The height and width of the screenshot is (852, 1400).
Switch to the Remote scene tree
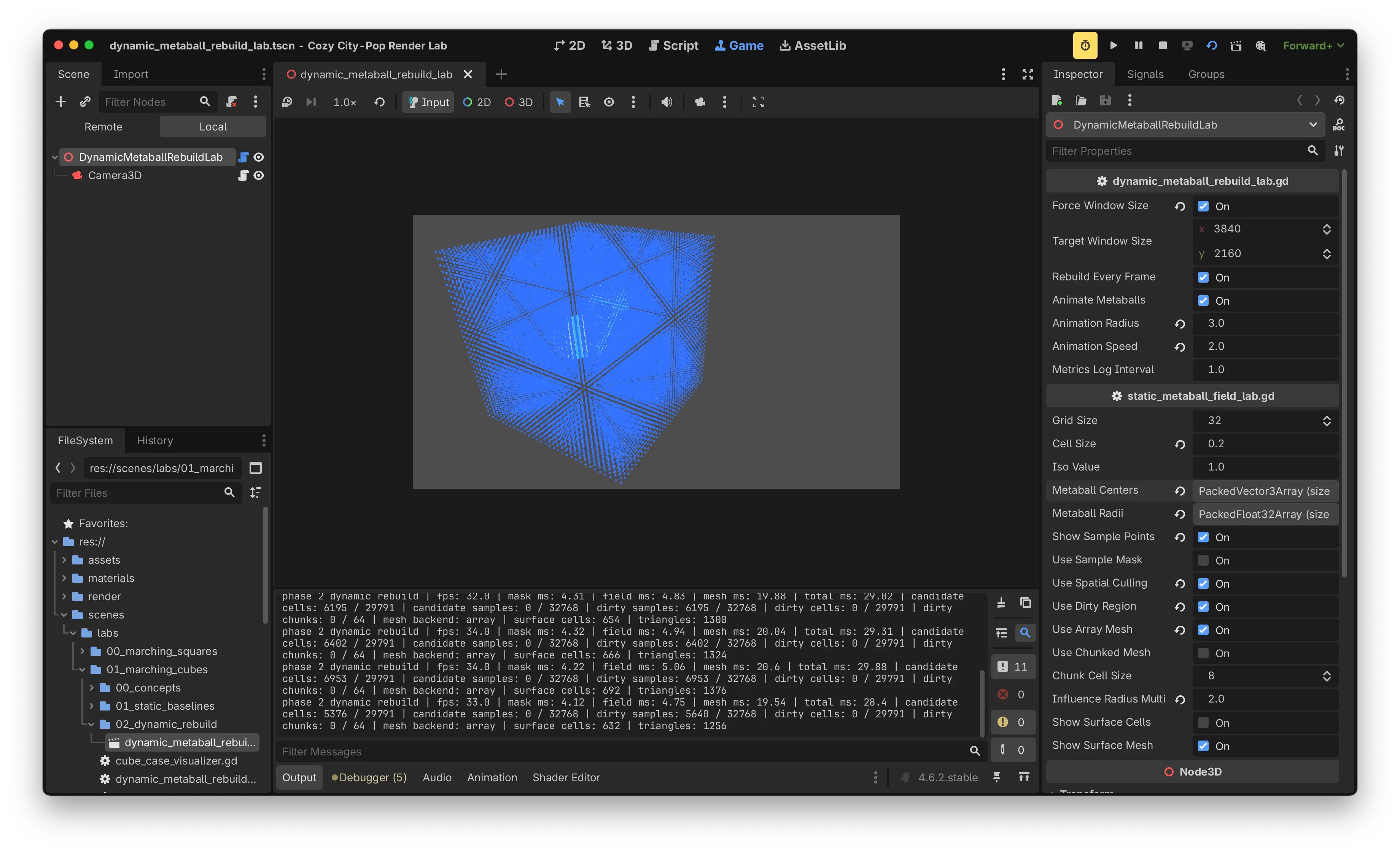tap(103, 127)
